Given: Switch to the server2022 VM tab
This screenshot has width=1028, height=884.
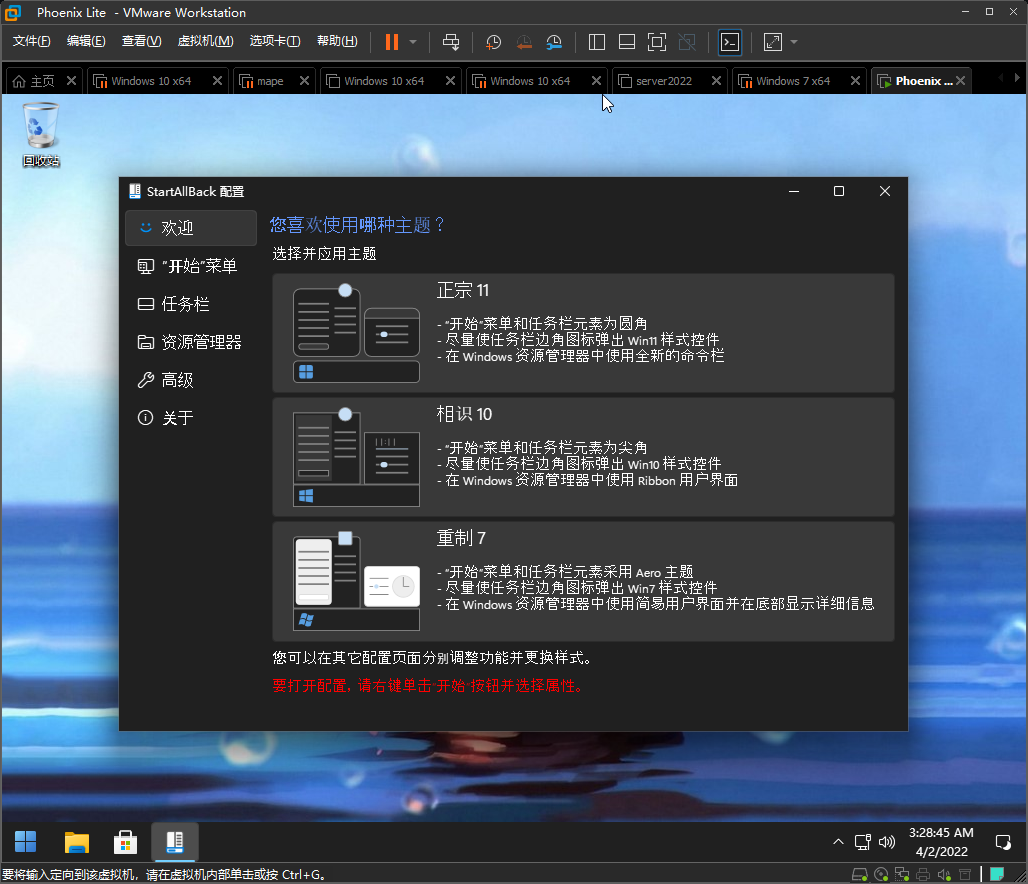Looking at the screenshot, I should click(663, 81).
